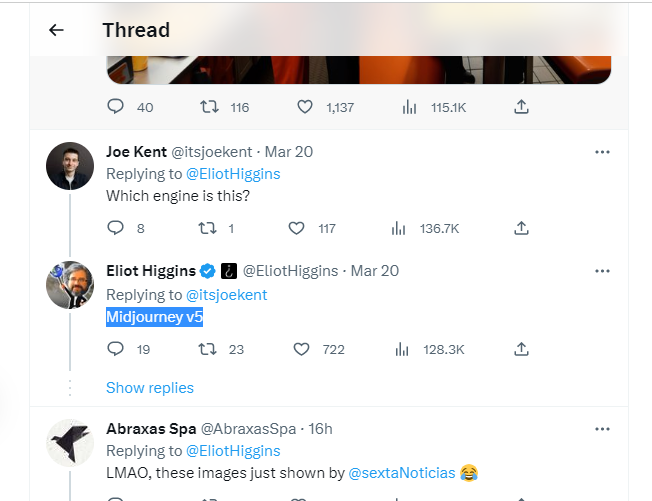Go back using the Thread arrow
652x501 pixels.
(x=56, y=30)
